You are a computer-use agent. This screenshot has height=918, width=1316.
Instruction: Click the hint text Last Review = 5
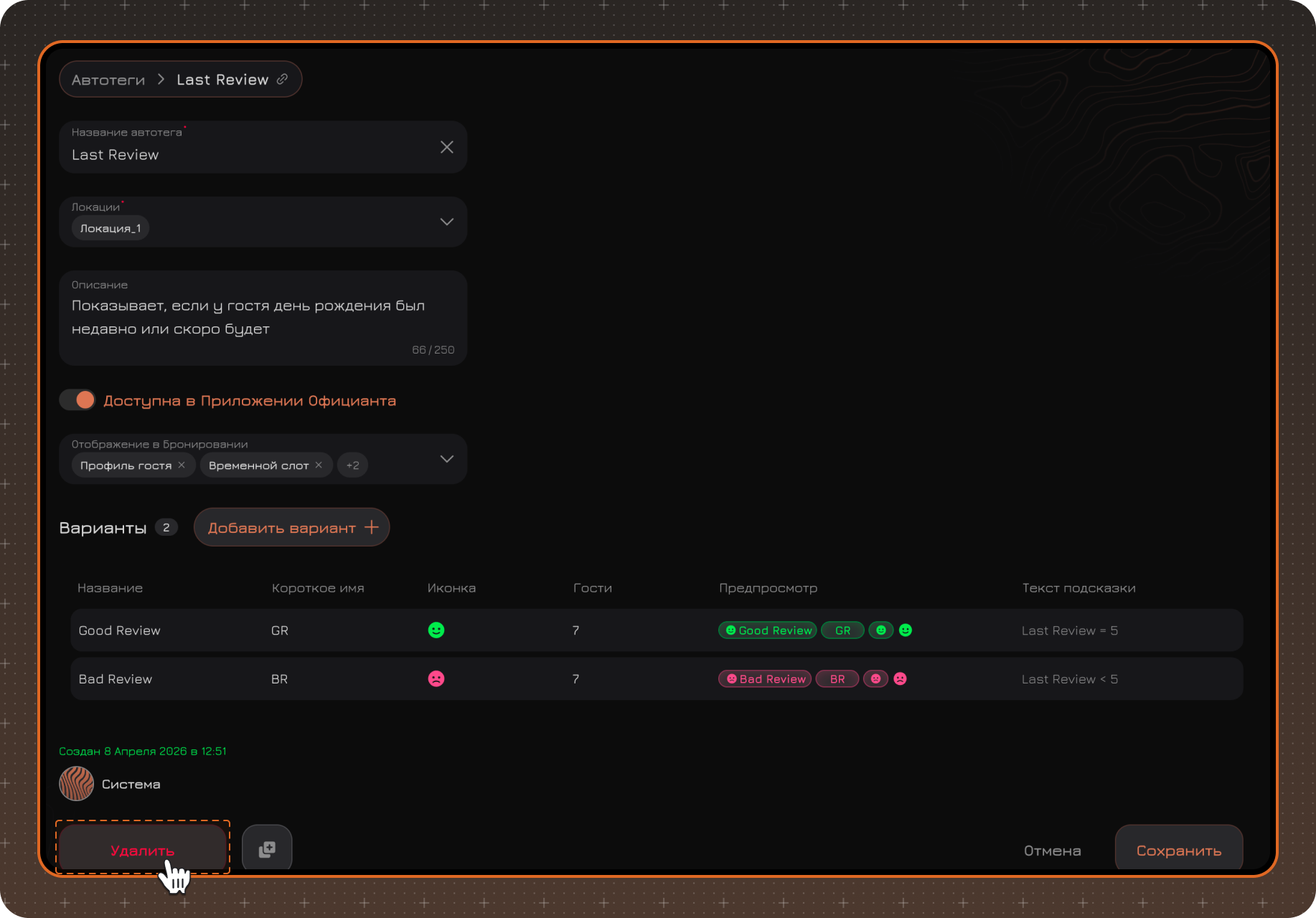(x=1070, y=630)
